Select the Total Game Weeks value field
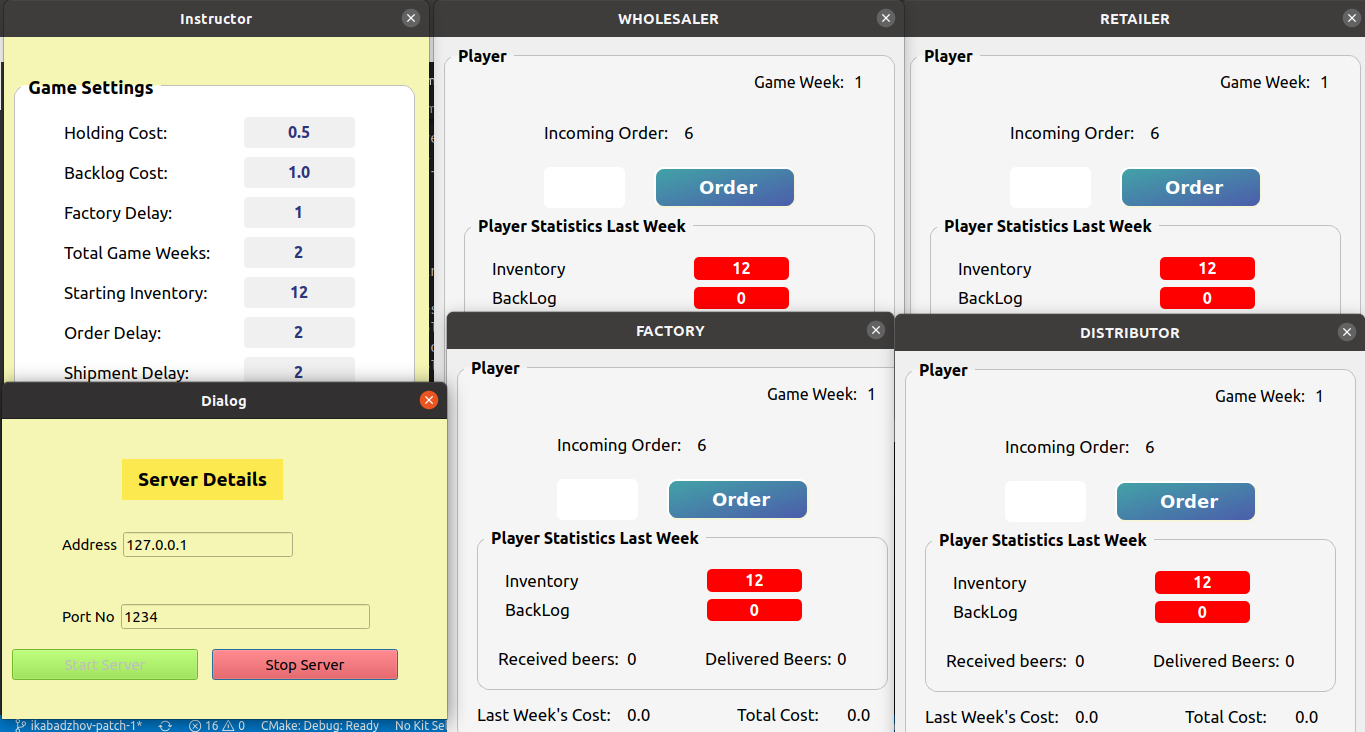Image resolution: width=1365 pixels, height=732 pixels. coord(299,252)
